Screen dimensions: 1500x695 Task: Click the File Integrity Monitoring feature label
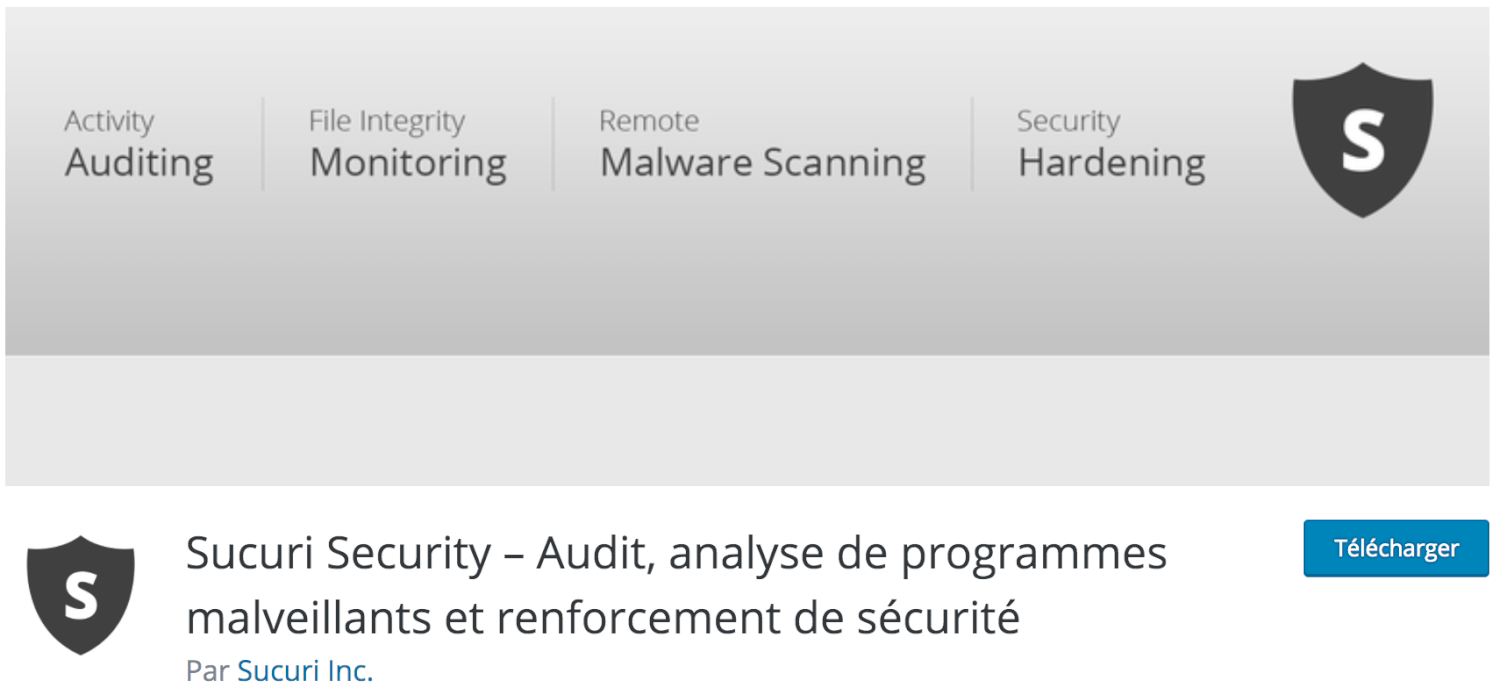click(x=408, y=143)
